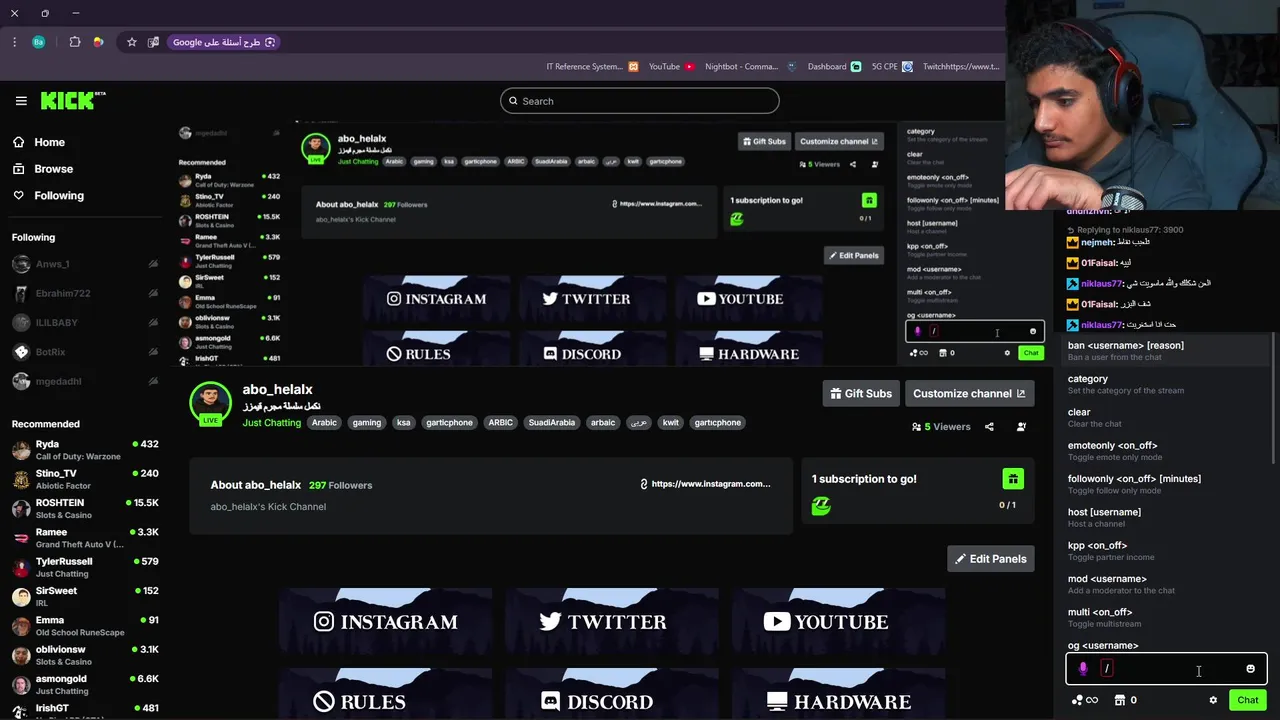Click the large Edit Panels button
This screenshot has width=1280, height=720.
(990, 559)
